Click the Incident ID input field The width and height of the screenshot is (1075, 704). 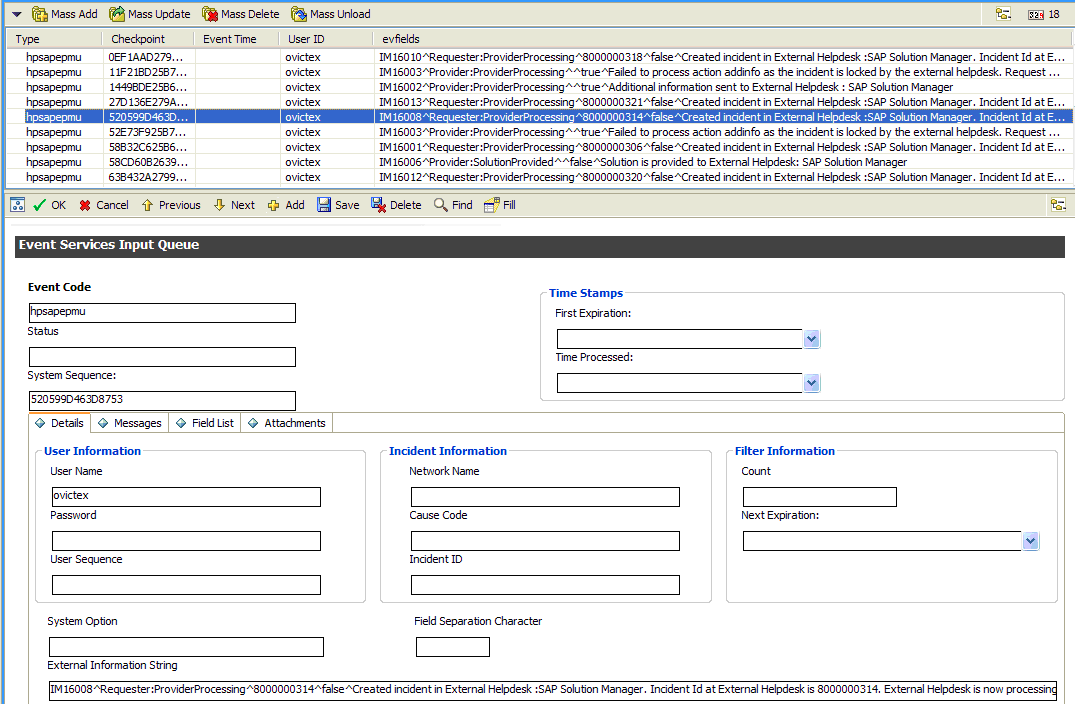(545, 585)
